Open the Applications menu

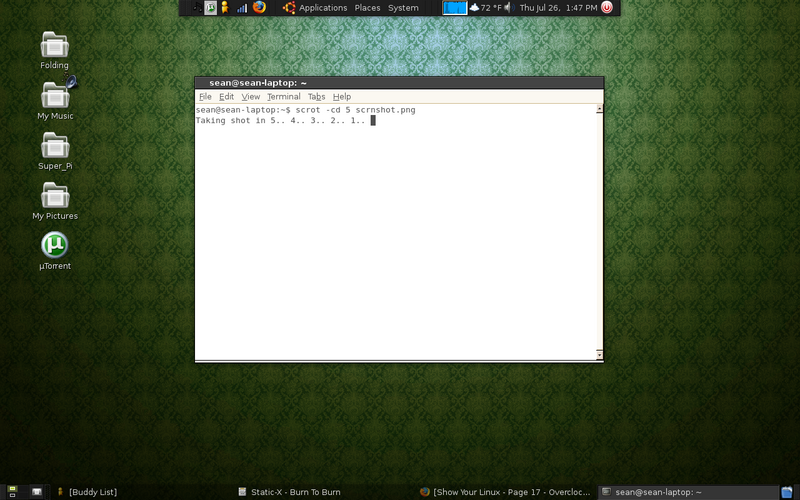point(323,8)
